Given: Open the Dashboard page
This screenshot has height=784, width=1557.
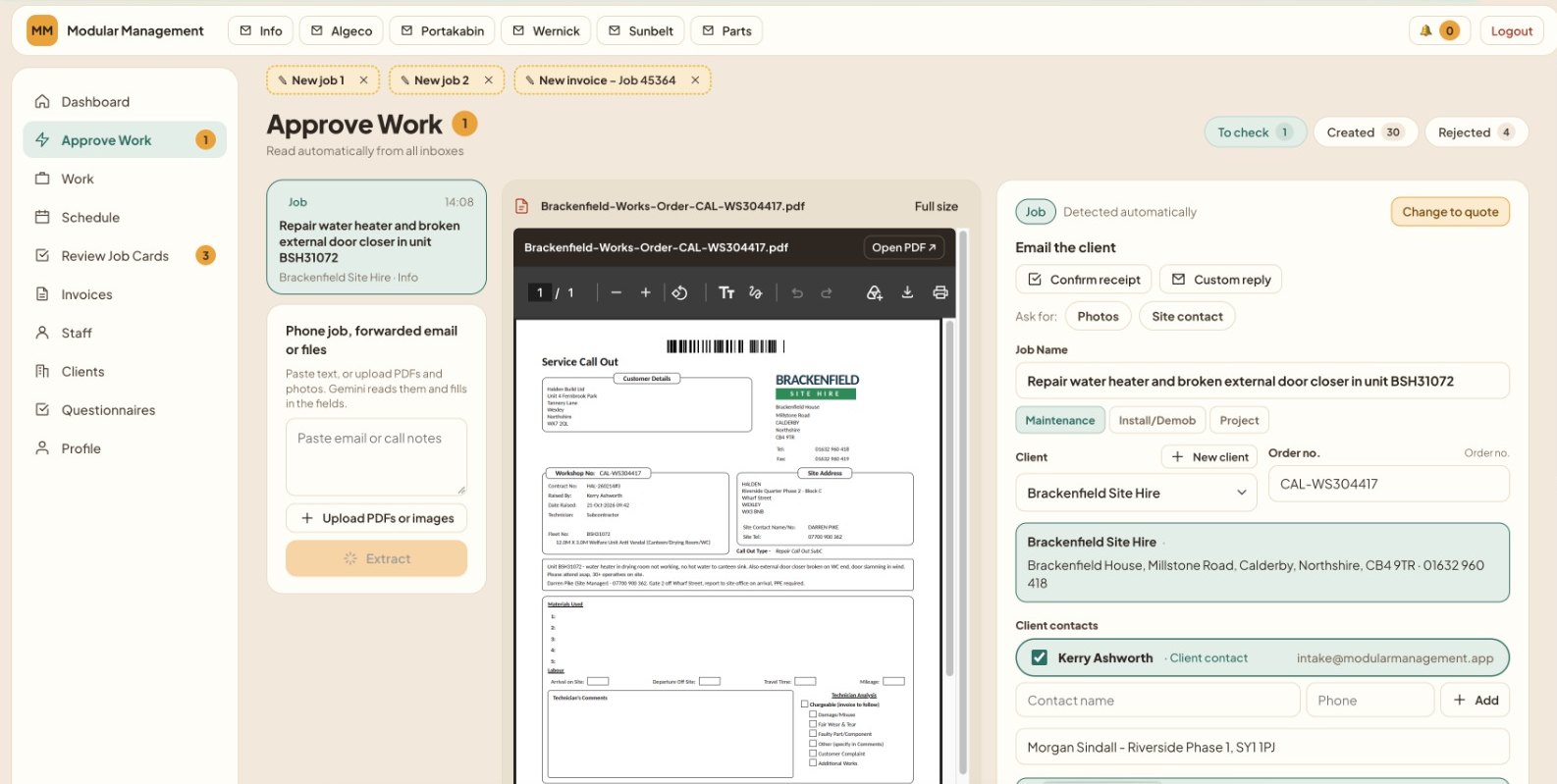Looking at the screenshot, I should (x=125, y=102).
